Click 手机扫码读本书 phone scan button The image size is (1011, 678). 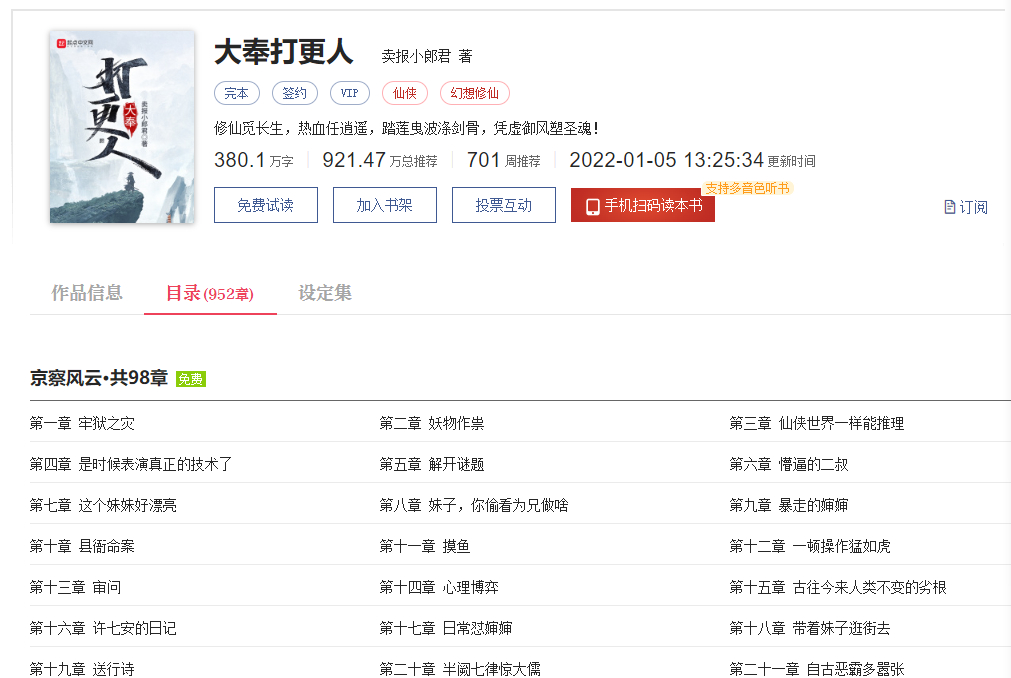click(x=642, y=205)
